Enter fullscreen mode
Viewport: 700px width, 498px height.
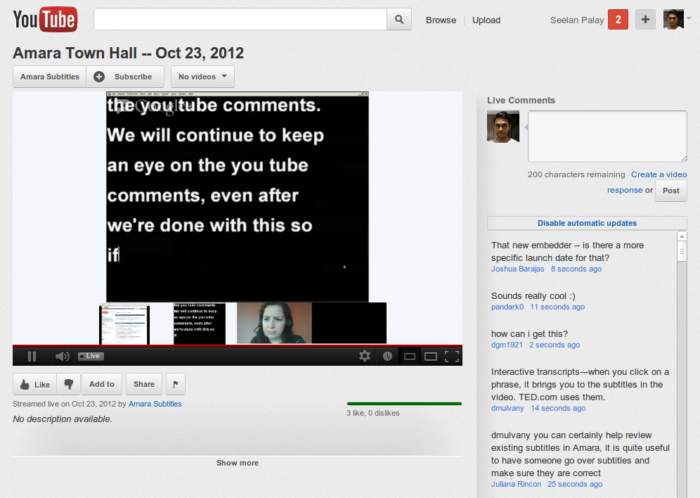click(452, 356)
